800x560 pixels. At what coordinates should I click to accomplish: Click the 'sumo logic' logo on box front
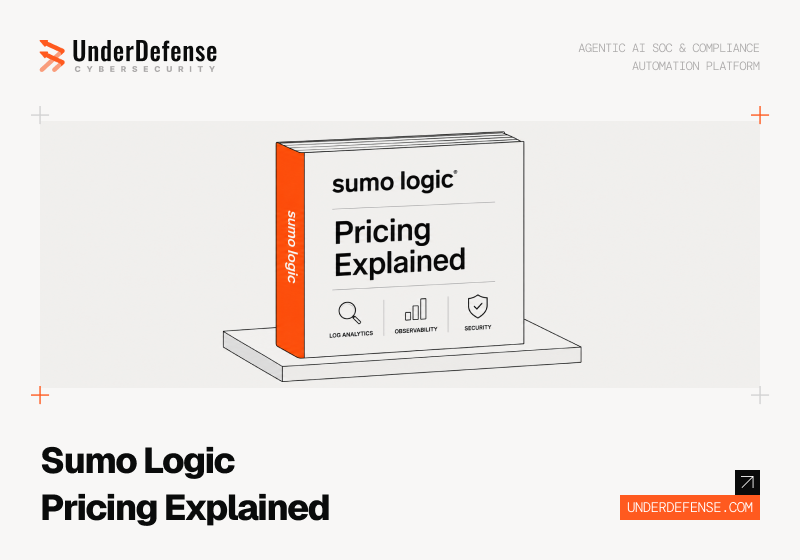pos(394,182)
